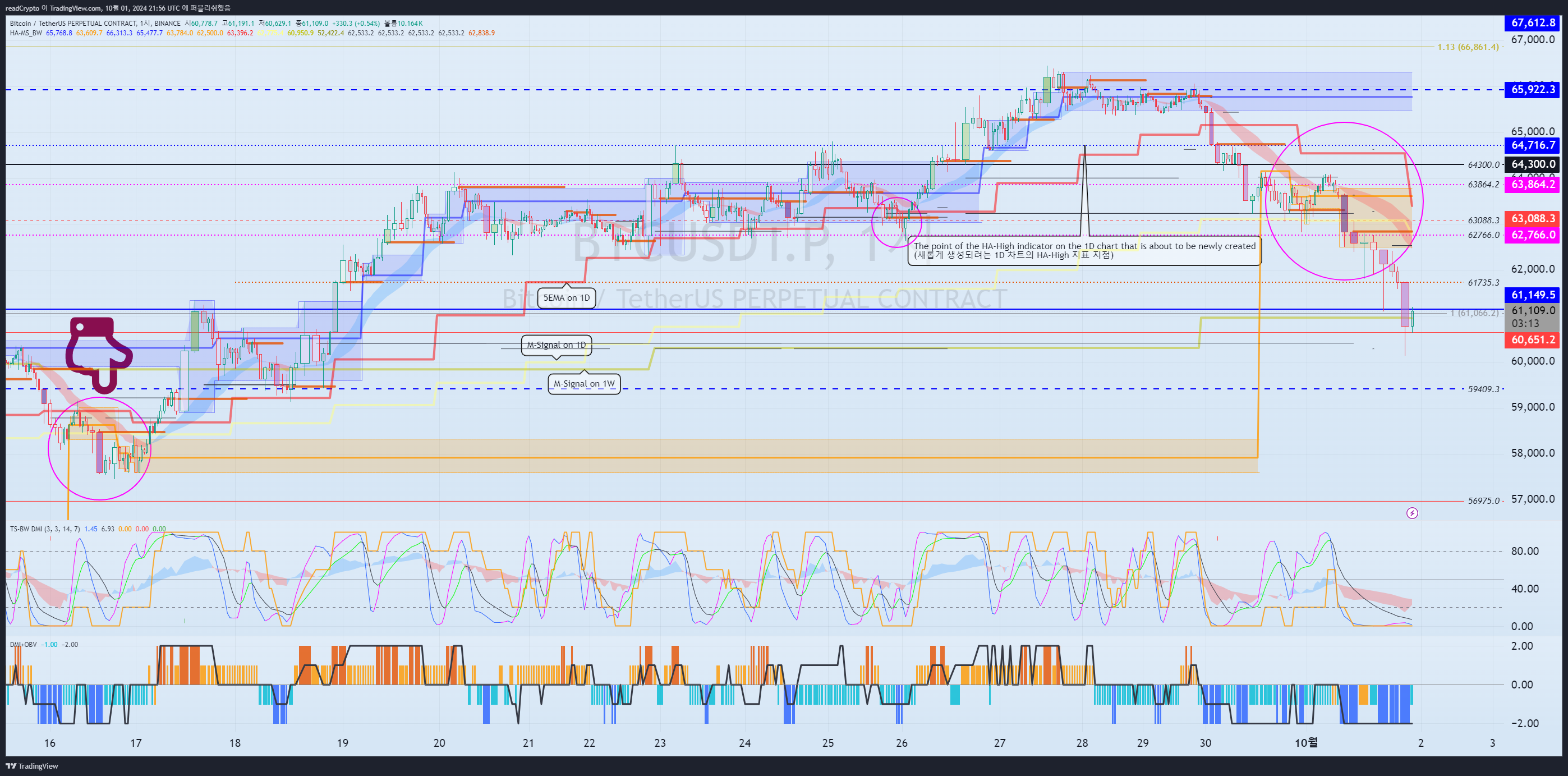Select the '5EMA on 1D' callout label

[x=566, y=297]
